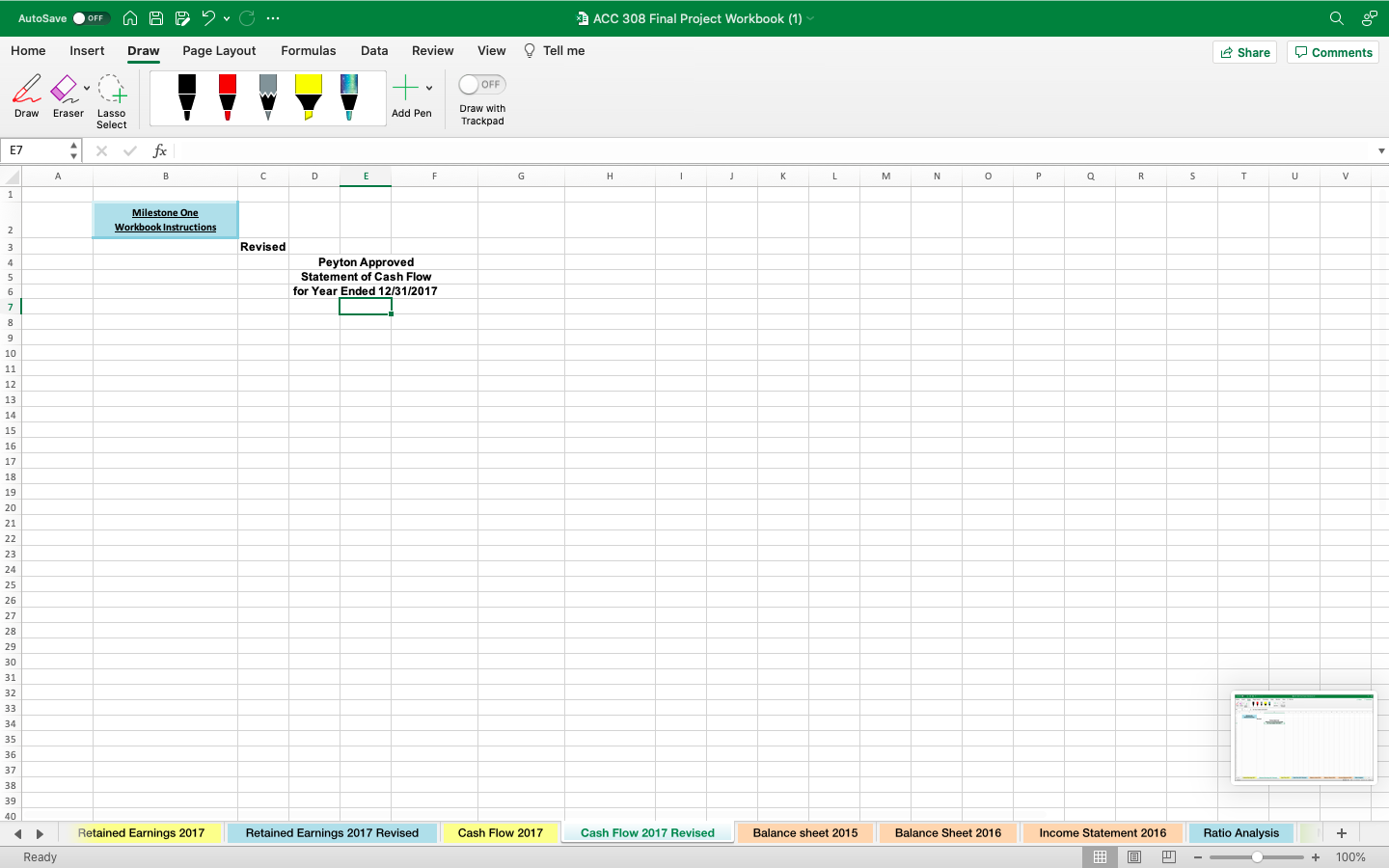The height and width of the screenshot is (868, 1389).
Task: Pick the red pen
Action: [228, 97]
